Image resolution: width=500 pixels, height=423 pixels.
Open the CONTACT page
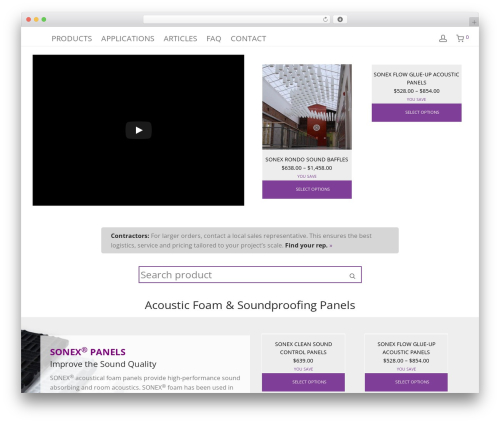pos(248,39)
